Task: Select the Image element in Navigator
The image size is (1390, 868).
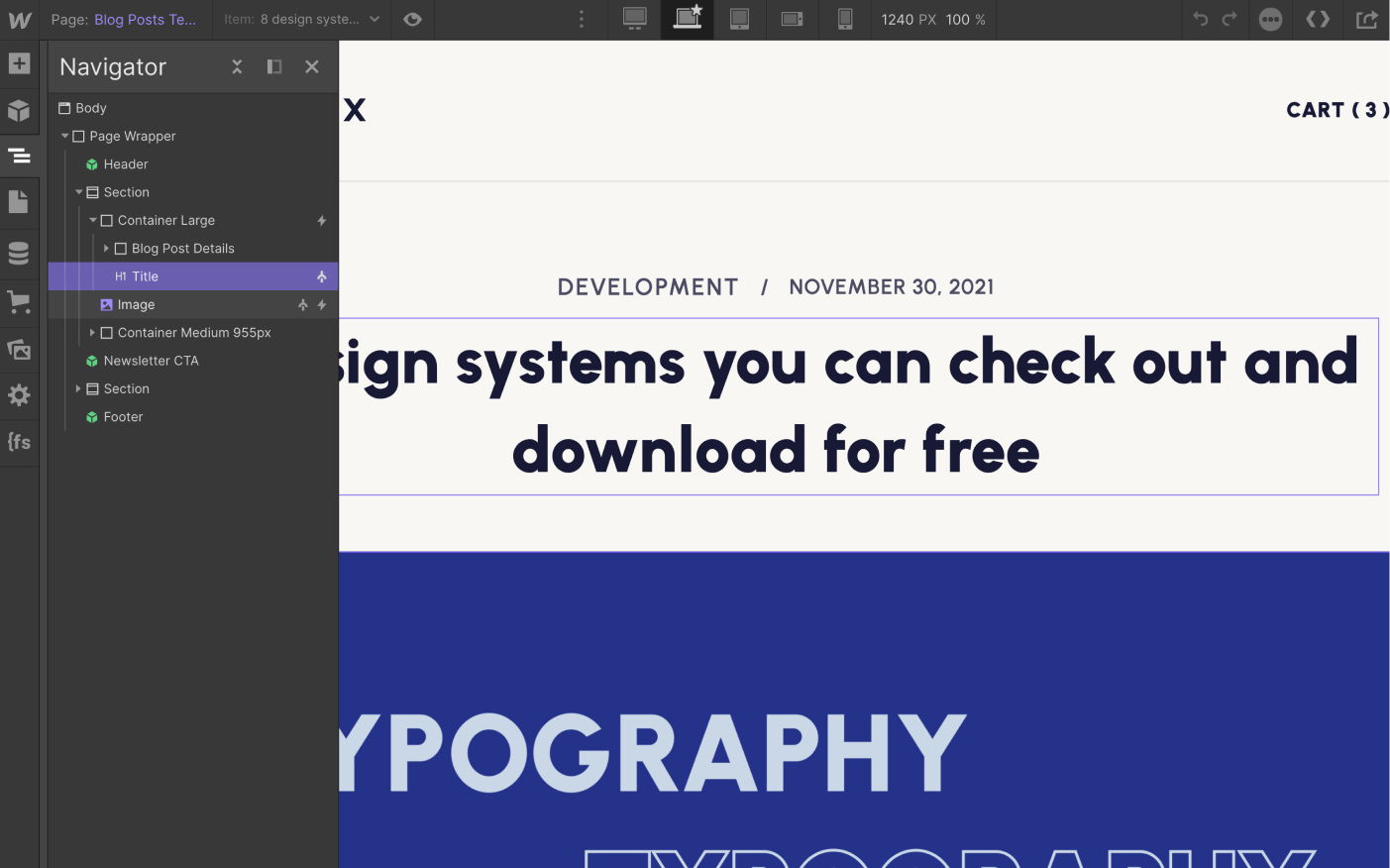Action: pyautogui.click(x=193, y=305)
